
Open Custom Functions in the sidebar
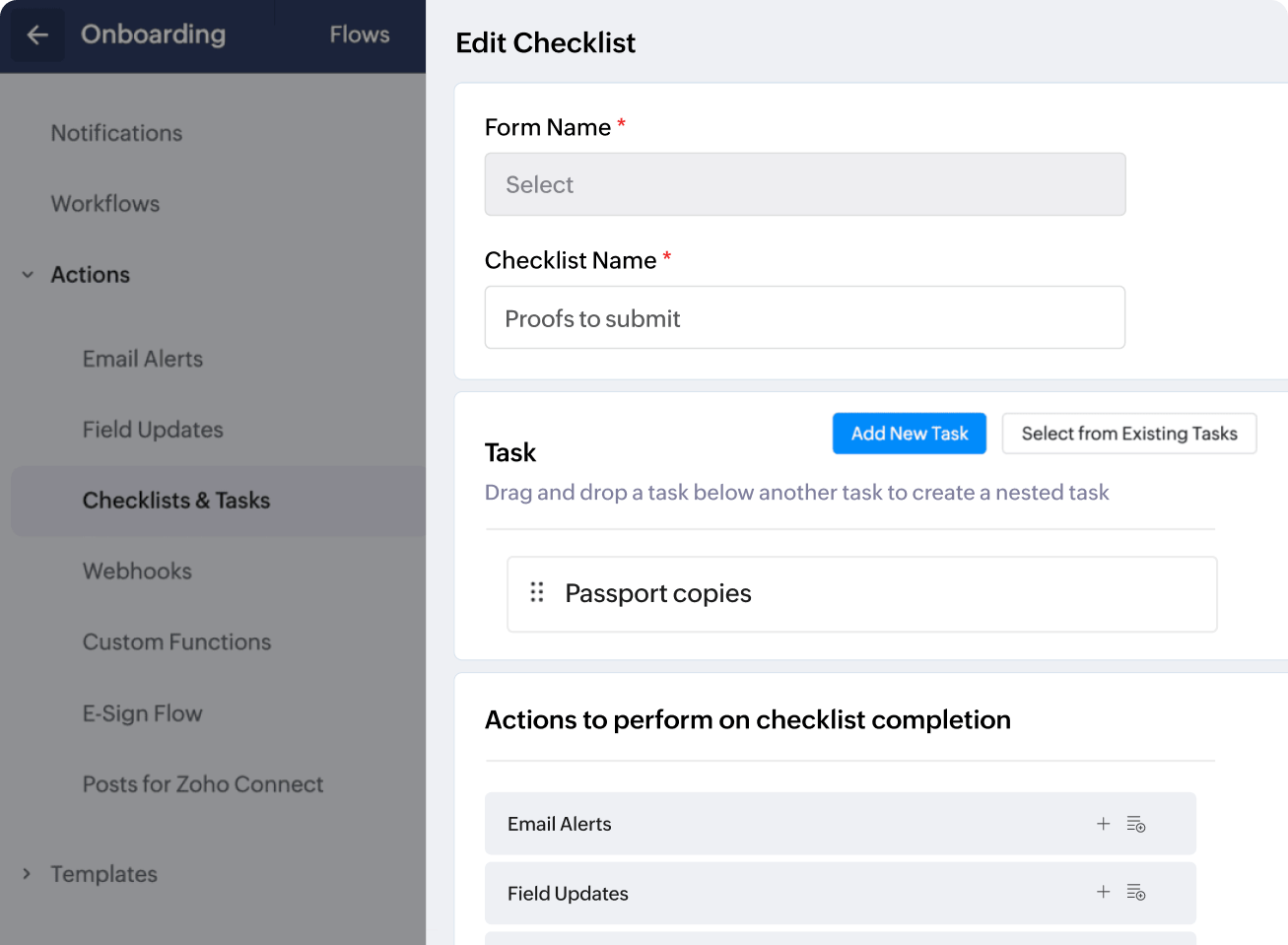pyautogui.click(x=176, y=642)
